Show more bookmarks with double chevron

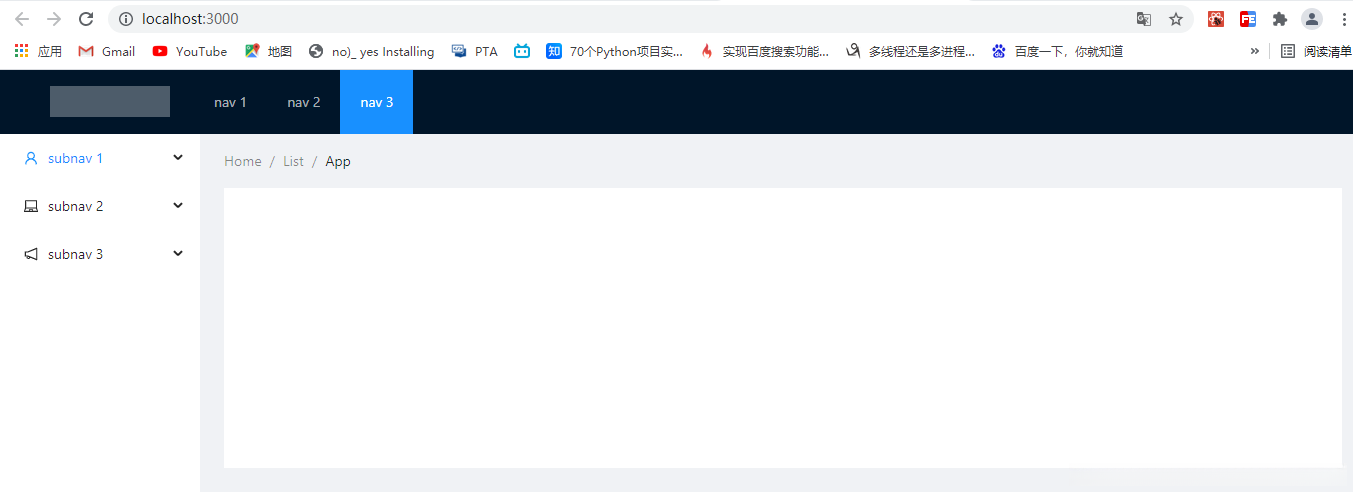[x=1254, y=51]
